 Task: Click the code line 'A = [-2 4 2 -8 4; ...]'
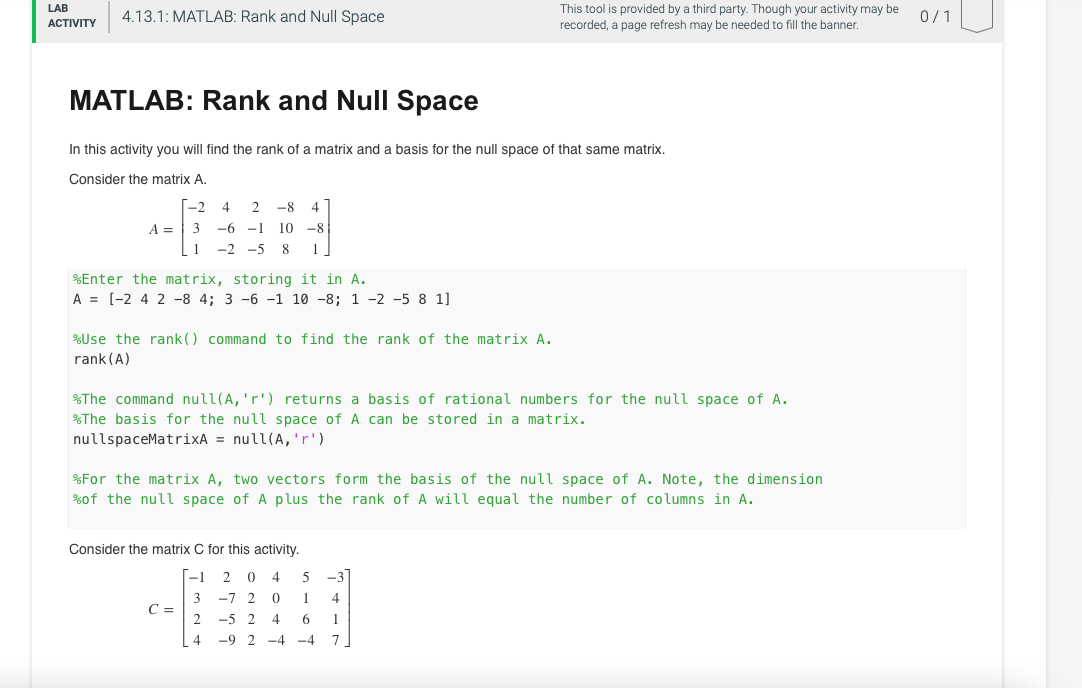click(x=262, y=299)
